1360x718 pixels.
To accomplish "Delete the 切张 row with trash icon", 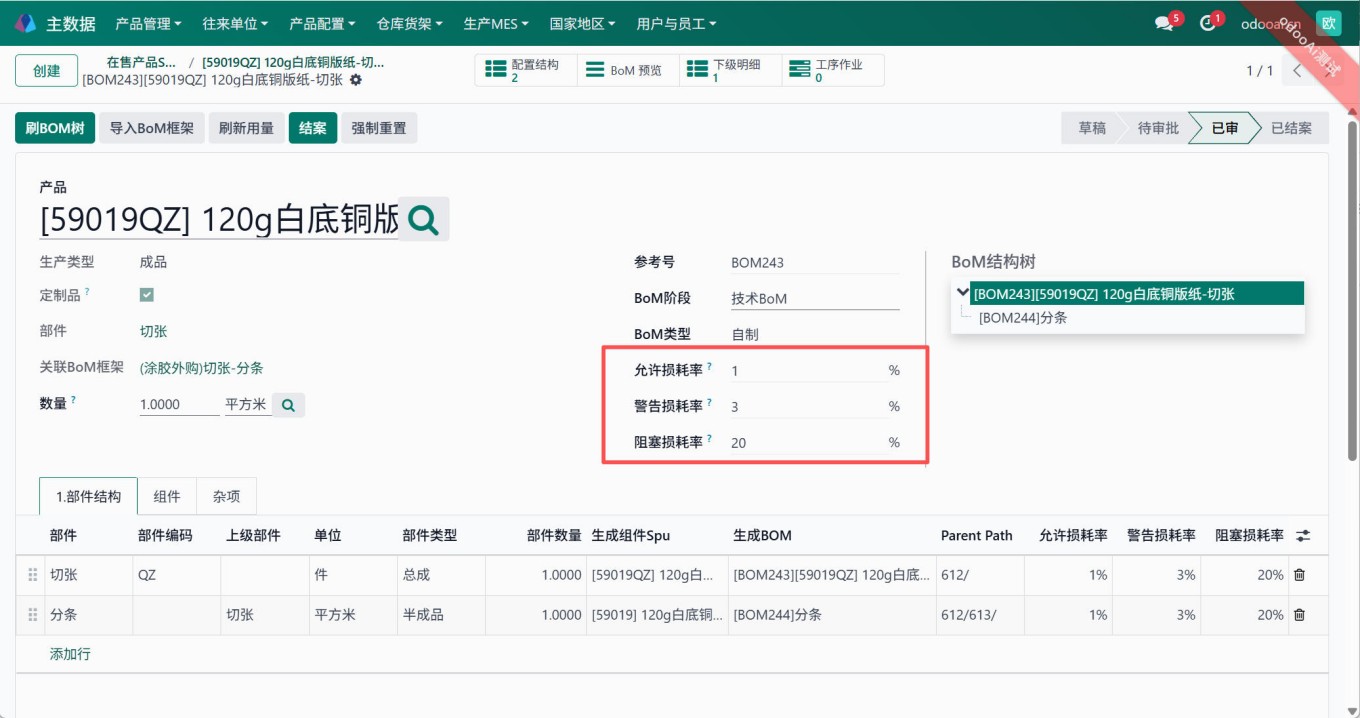I will tap(1299, 575).
